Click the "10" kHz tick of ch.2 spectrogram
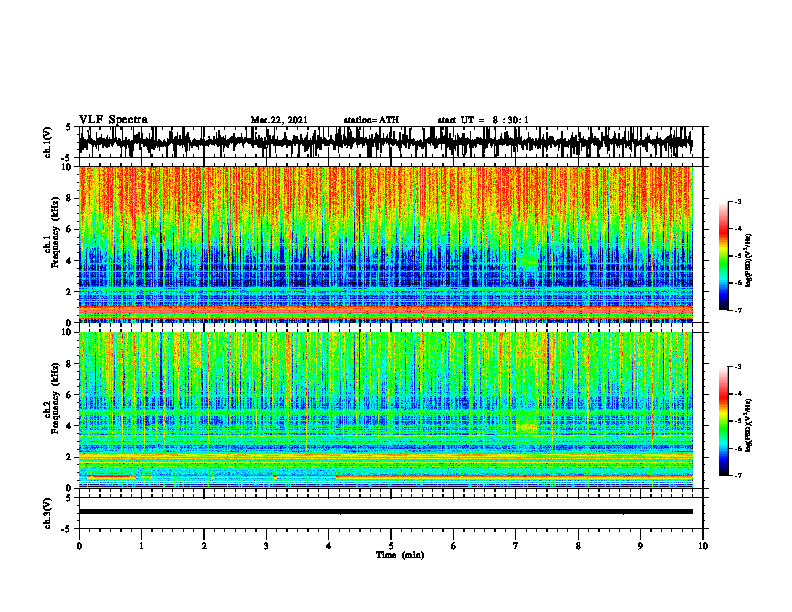 (x=67, y=332)
